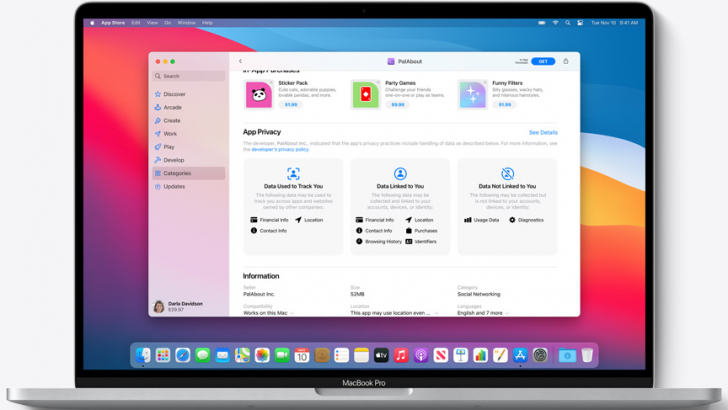The image size is (728, 410).
Task: Open Calendar from the Dock
Action: 302,355
